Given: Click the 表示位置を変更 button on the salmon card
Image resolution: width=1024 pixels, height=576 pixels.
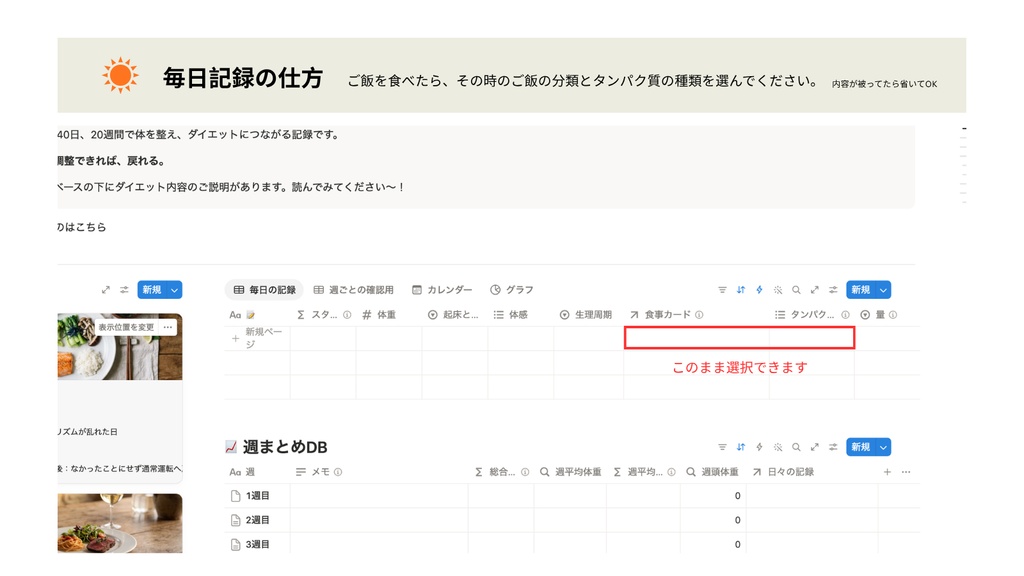Looking at the screenshot, I should click(127, 327).
